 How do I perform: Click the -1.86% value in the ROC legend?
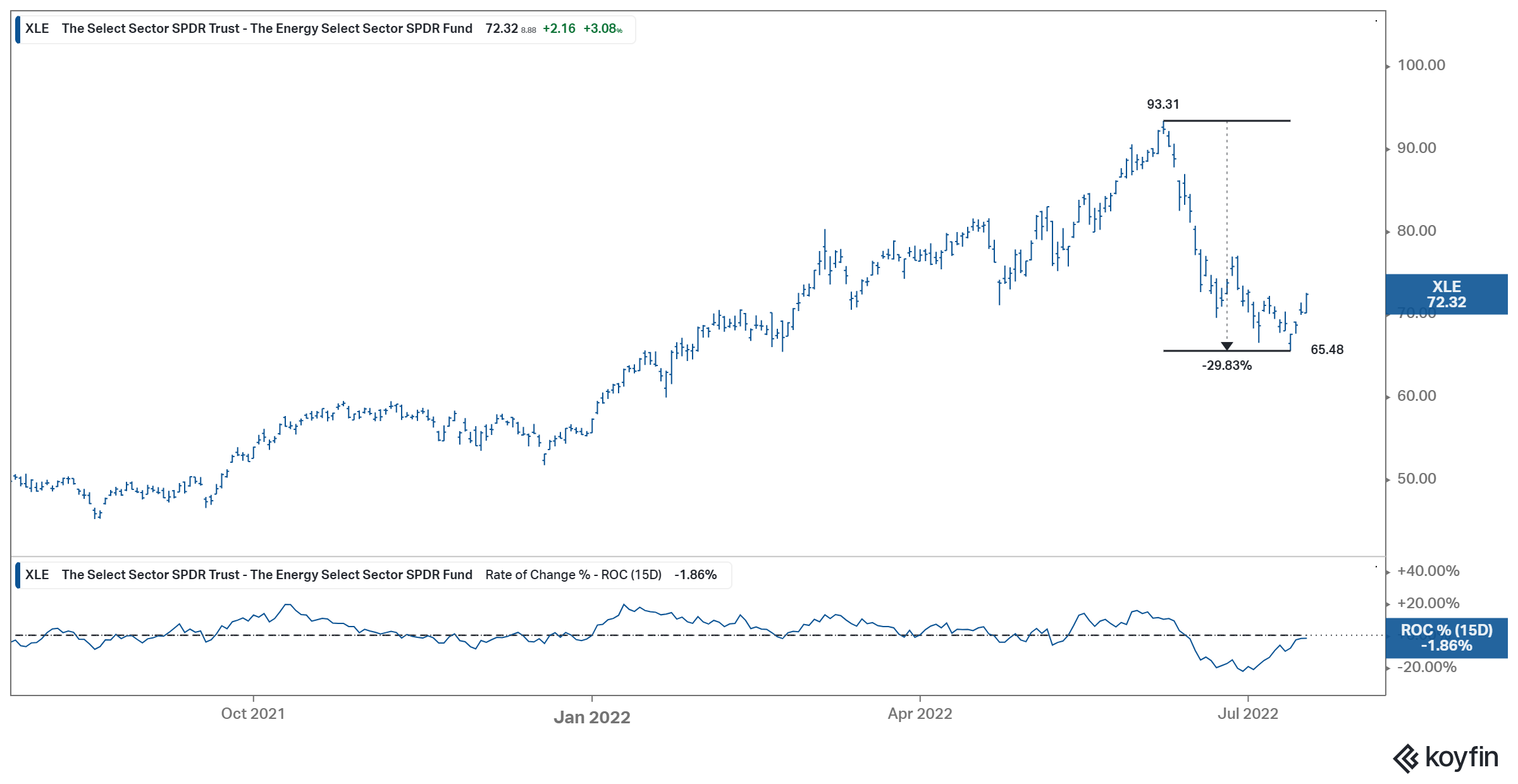pos(696,575)
